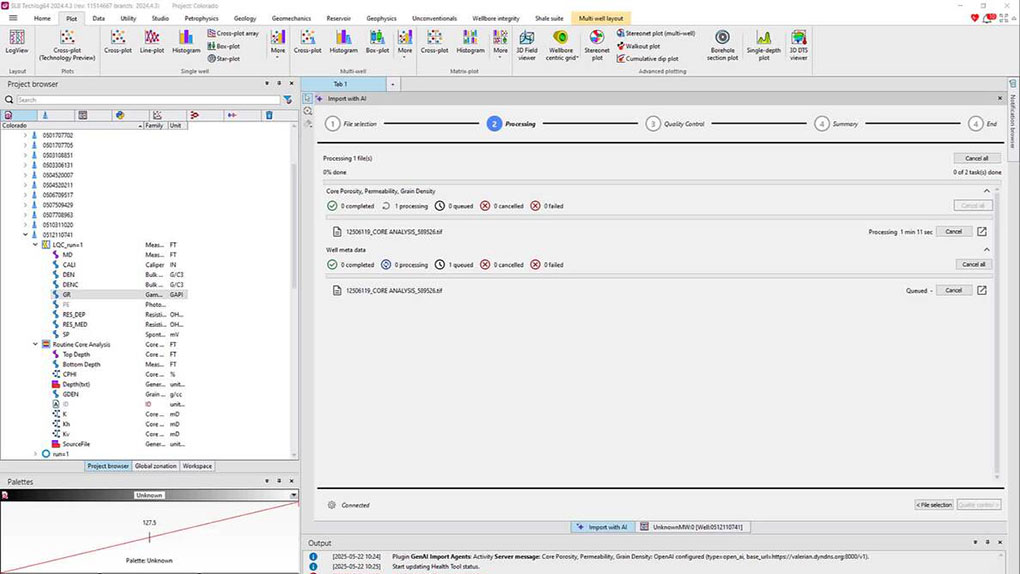Open the Borehole section plot
The width and height of the screenshot is (1020, 574).
tap(722, 45)
